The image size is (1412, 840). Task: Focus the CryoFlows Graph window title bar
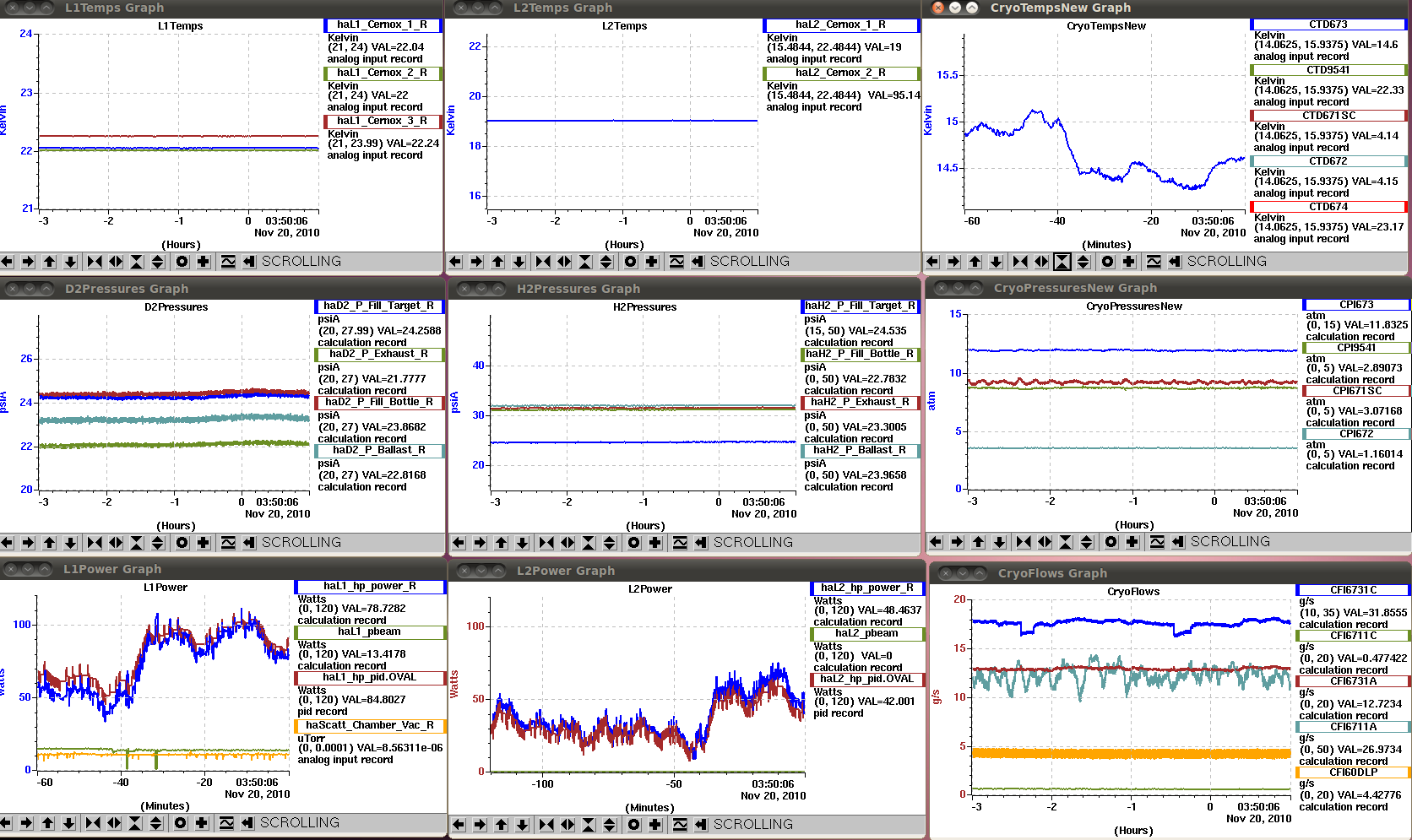(1170, 573)
